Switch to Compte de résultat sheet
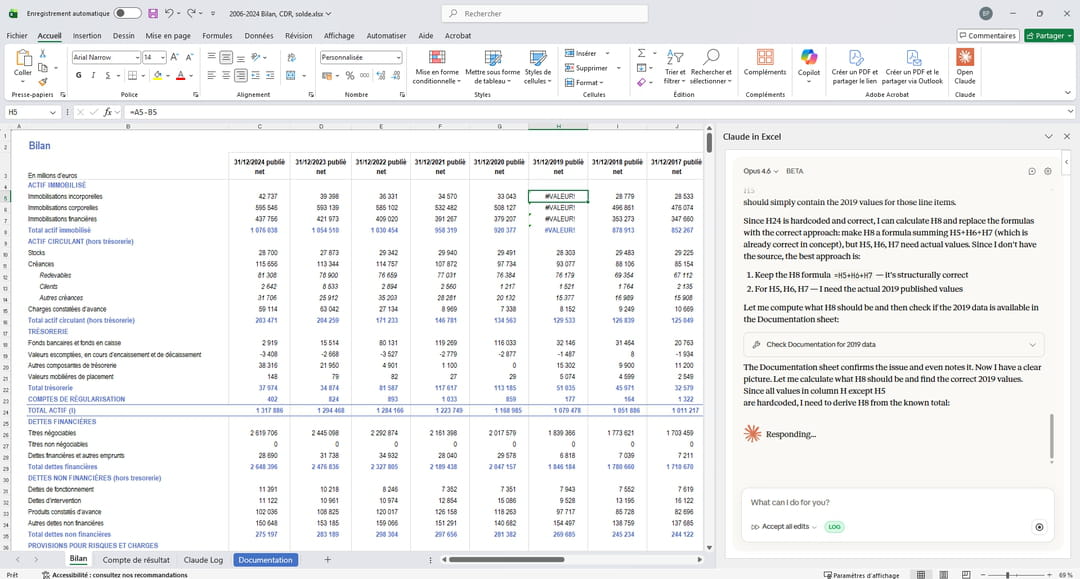 (x=136, y=560)
